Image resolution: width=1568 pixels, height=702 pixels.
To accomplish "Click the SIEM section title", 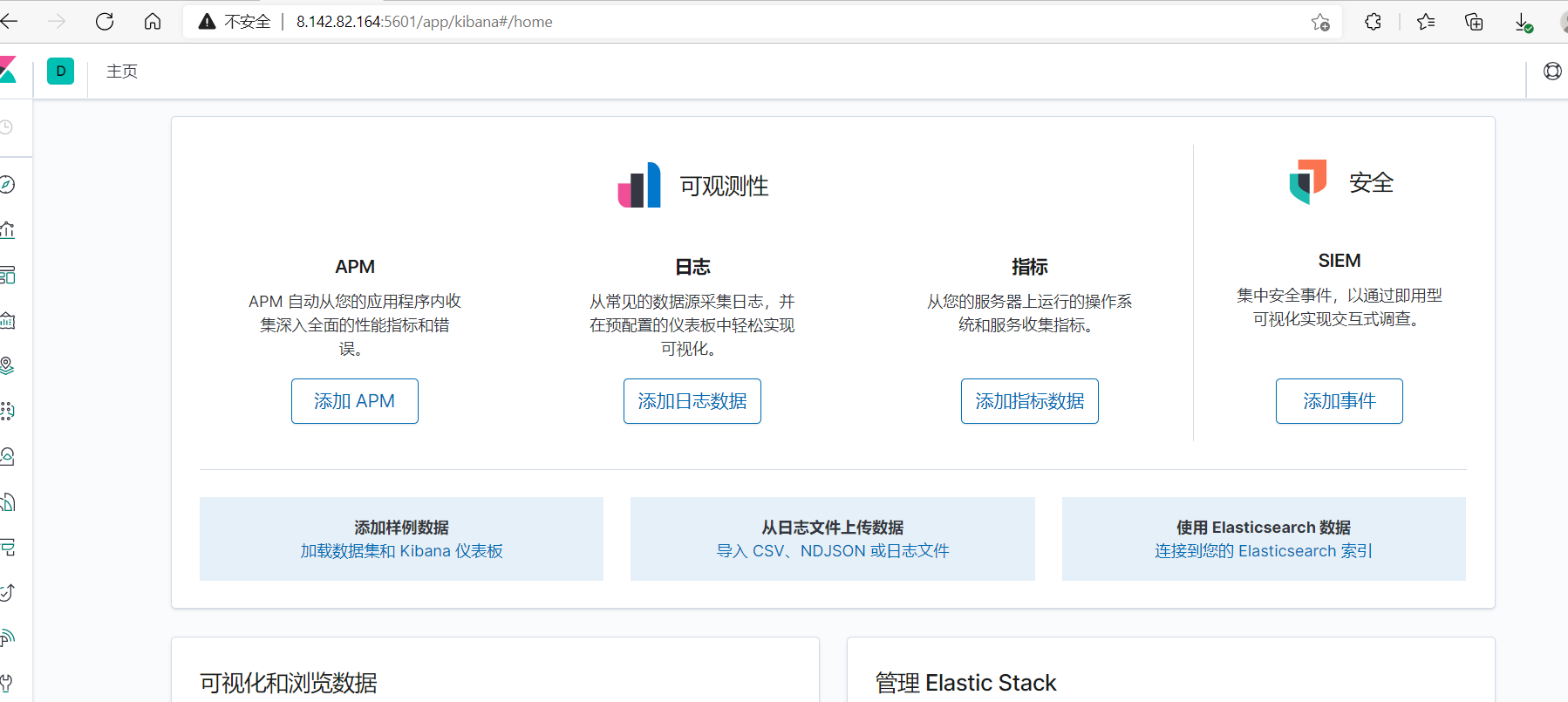I will point(1340,261).
